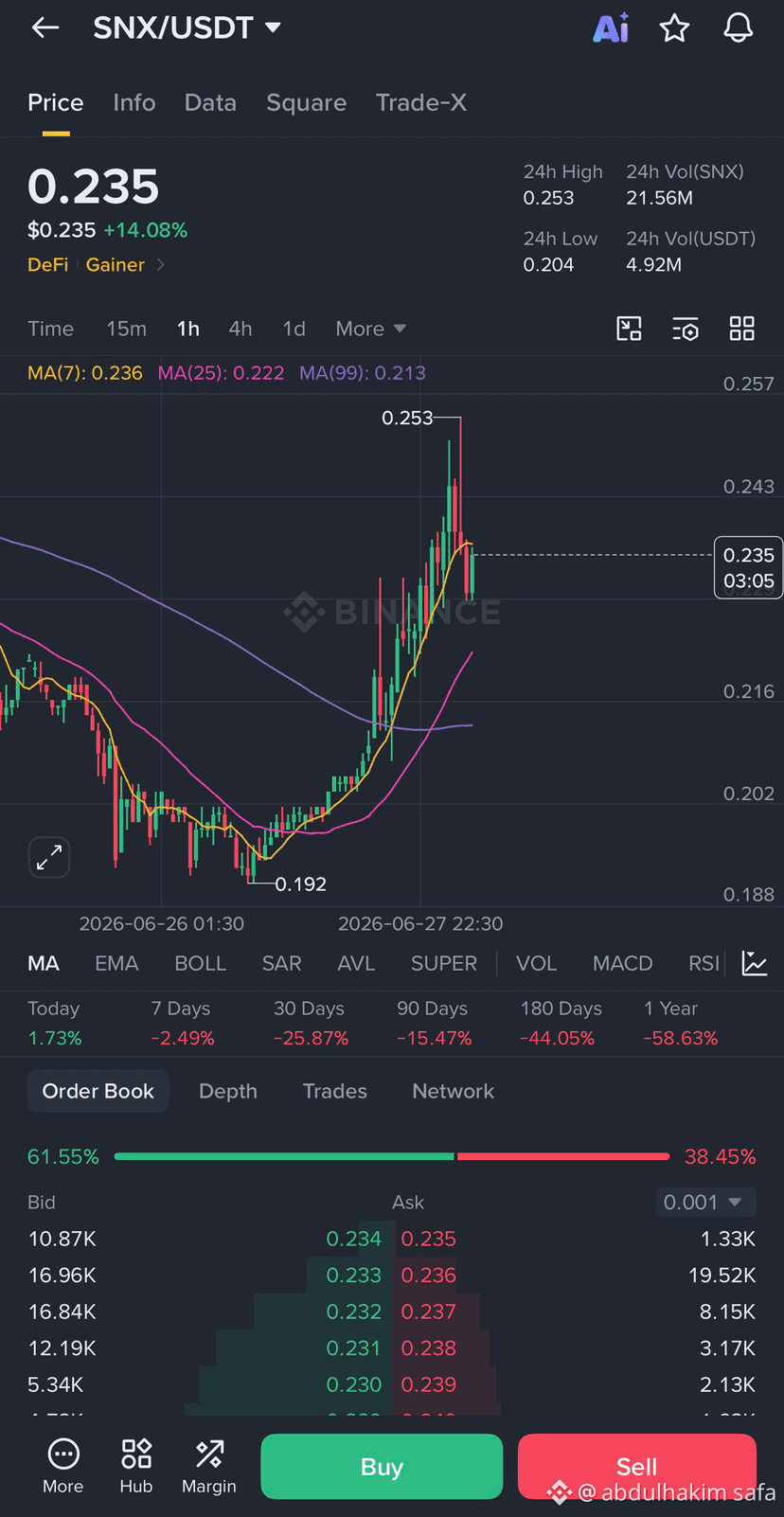The width and height of the screenshot is (784, 1517).
Task: Select ask price 0.238
Action: point(428,1347)
